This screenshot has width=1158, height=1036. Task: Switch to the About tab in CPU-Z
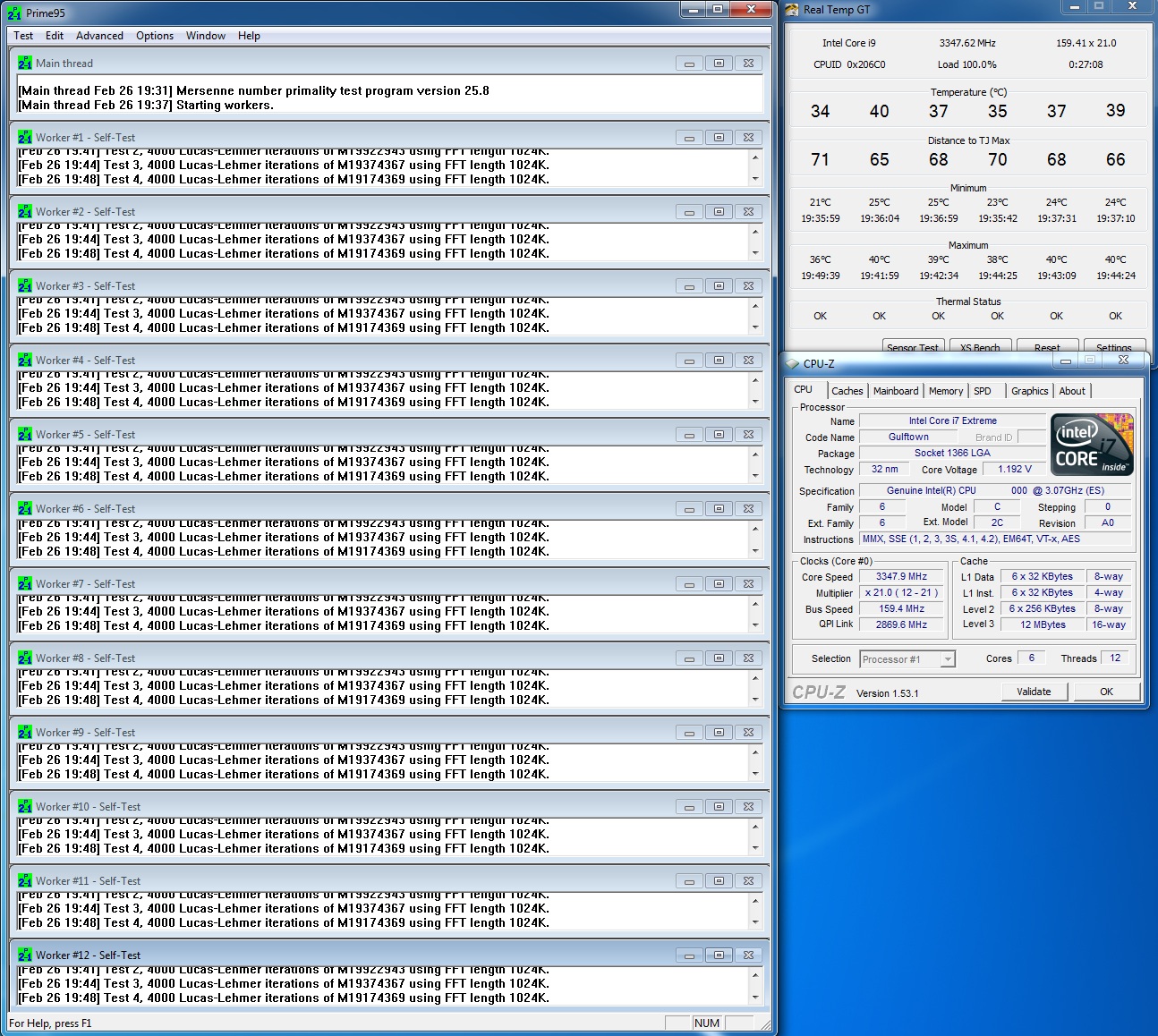1072,391
